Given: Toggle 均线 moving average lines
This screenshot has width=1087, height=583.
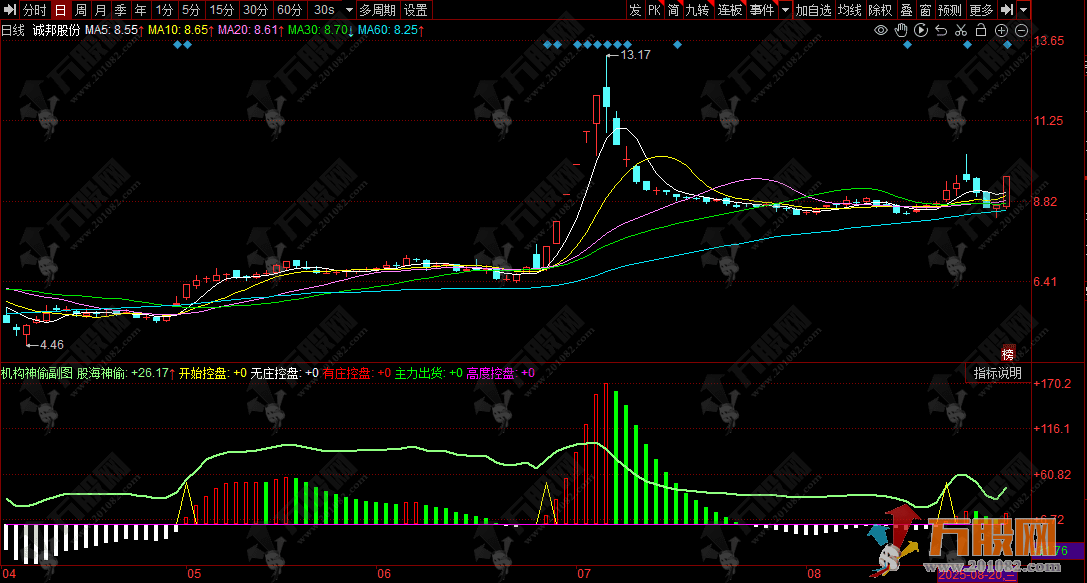Looking at the screenshot, I should coord(850,10).
